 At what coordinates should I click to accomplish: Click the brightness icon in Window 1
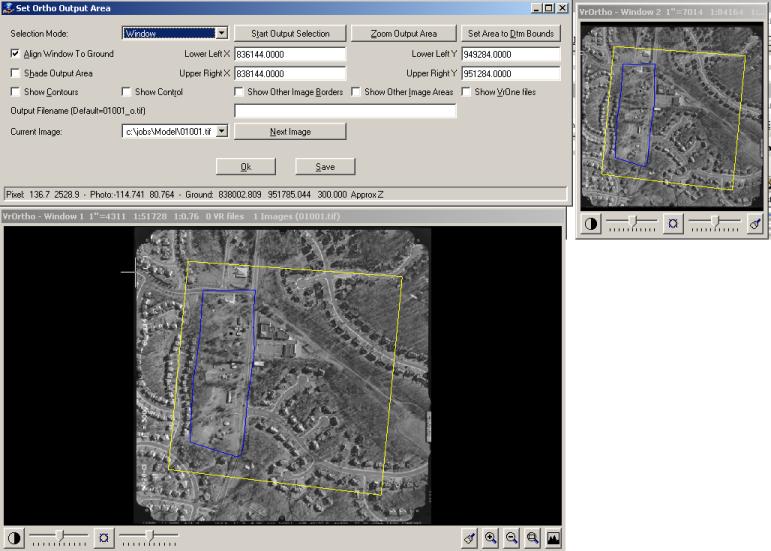[x=104, y=538]
